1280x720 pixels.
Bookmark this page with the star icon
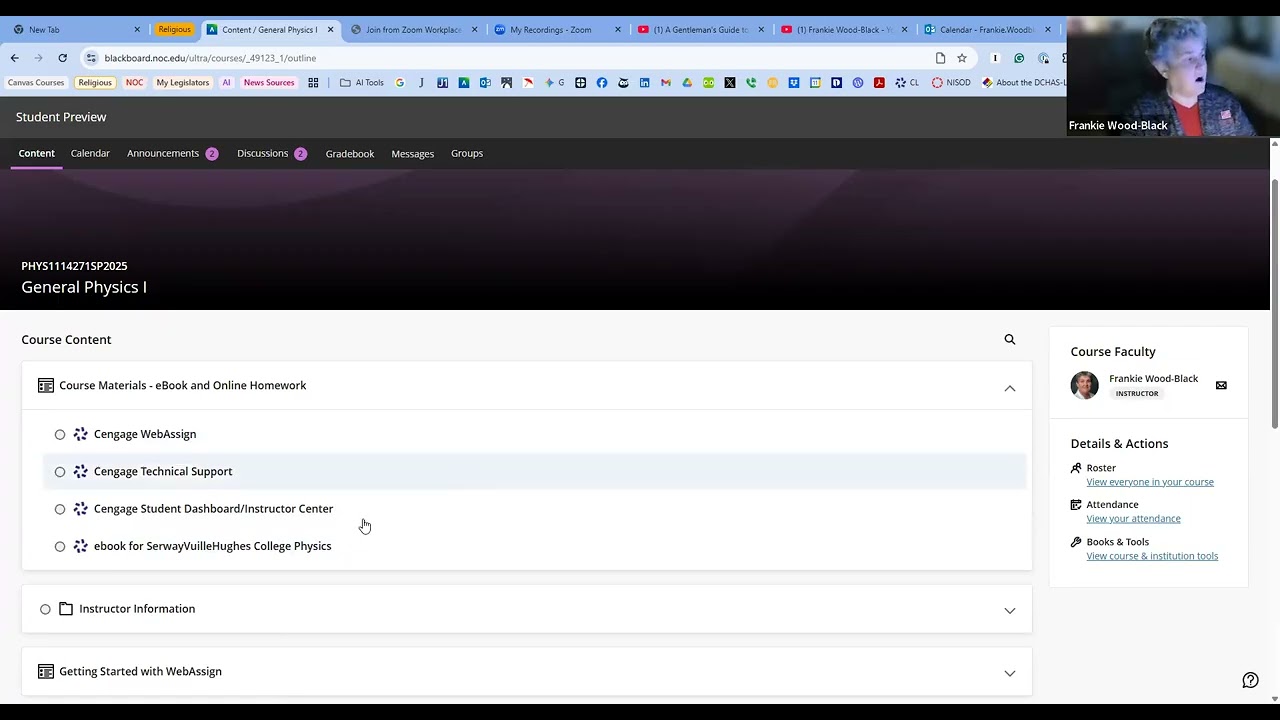962,58
